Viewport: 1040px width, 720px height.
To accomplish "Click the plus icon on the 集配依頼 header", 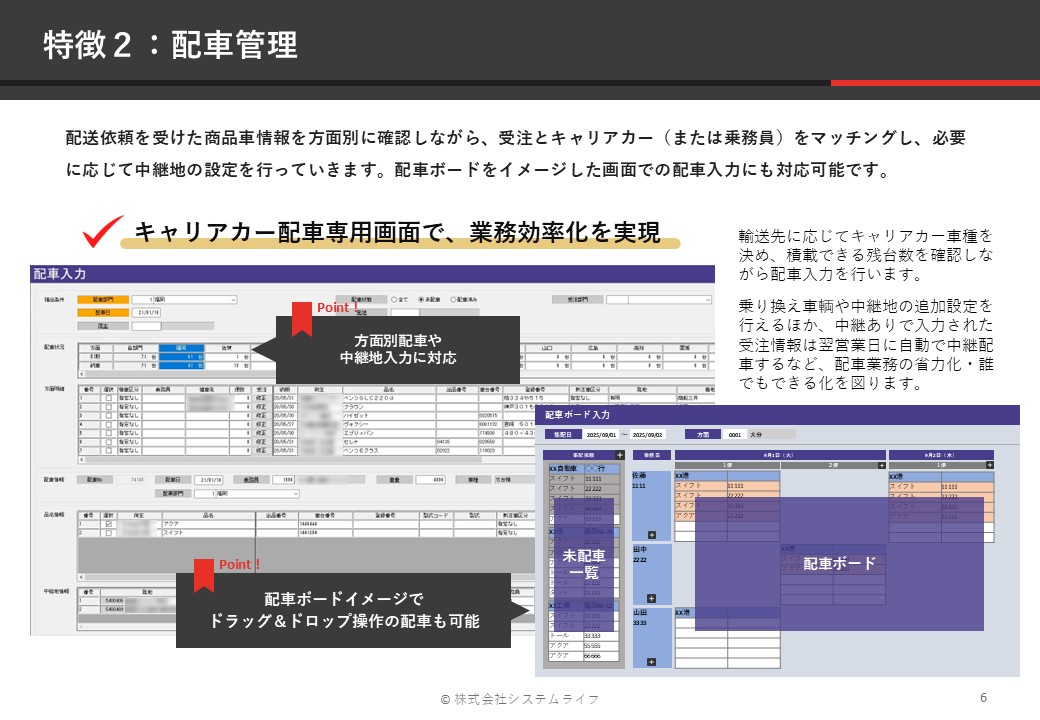I will click(620, 455).
